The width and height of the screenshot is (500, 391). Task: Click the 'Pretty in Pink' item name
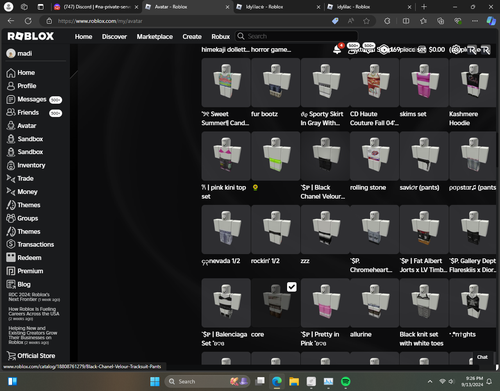coord(320,339)
